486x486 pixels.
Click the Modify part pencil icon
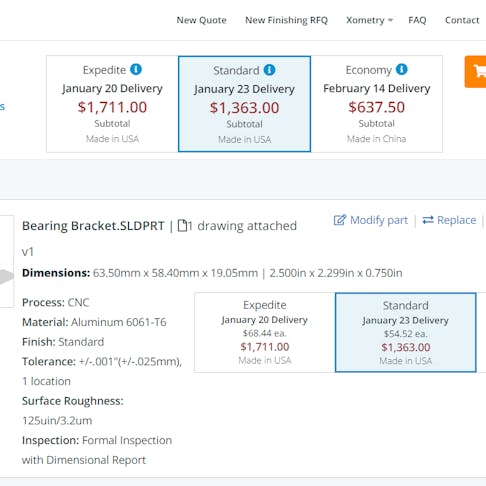pyautogui.click(x=340, y=220)
